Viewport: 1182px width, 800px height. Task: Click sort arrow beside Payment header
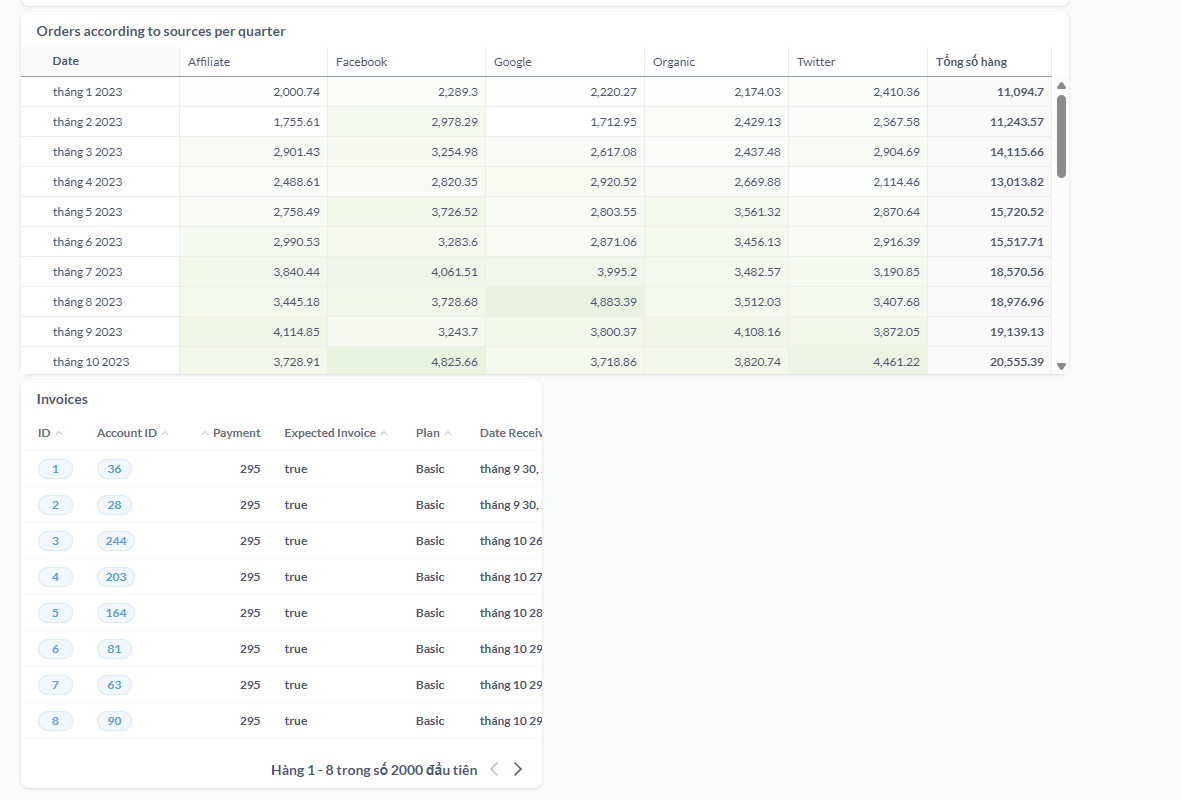205,434
